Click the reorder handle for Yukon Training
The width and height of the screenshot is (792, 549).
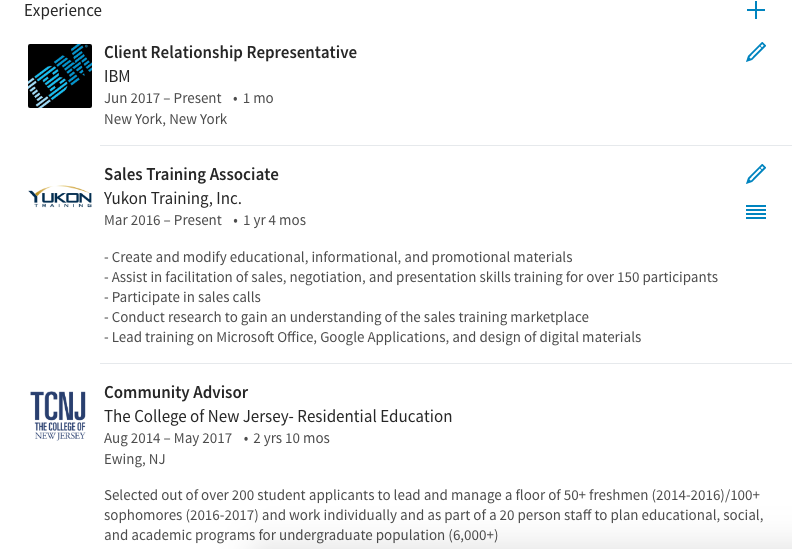pyautogui.click(x=756, y=212)
